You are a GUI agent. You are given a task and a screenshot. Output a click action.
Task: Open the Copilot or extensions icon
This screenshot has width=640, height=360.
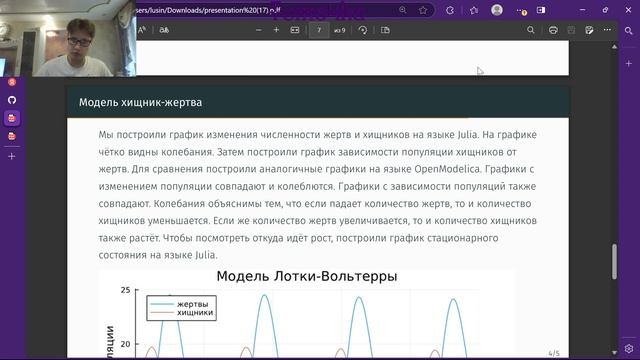pyautogui.click(x=450, y=10)
